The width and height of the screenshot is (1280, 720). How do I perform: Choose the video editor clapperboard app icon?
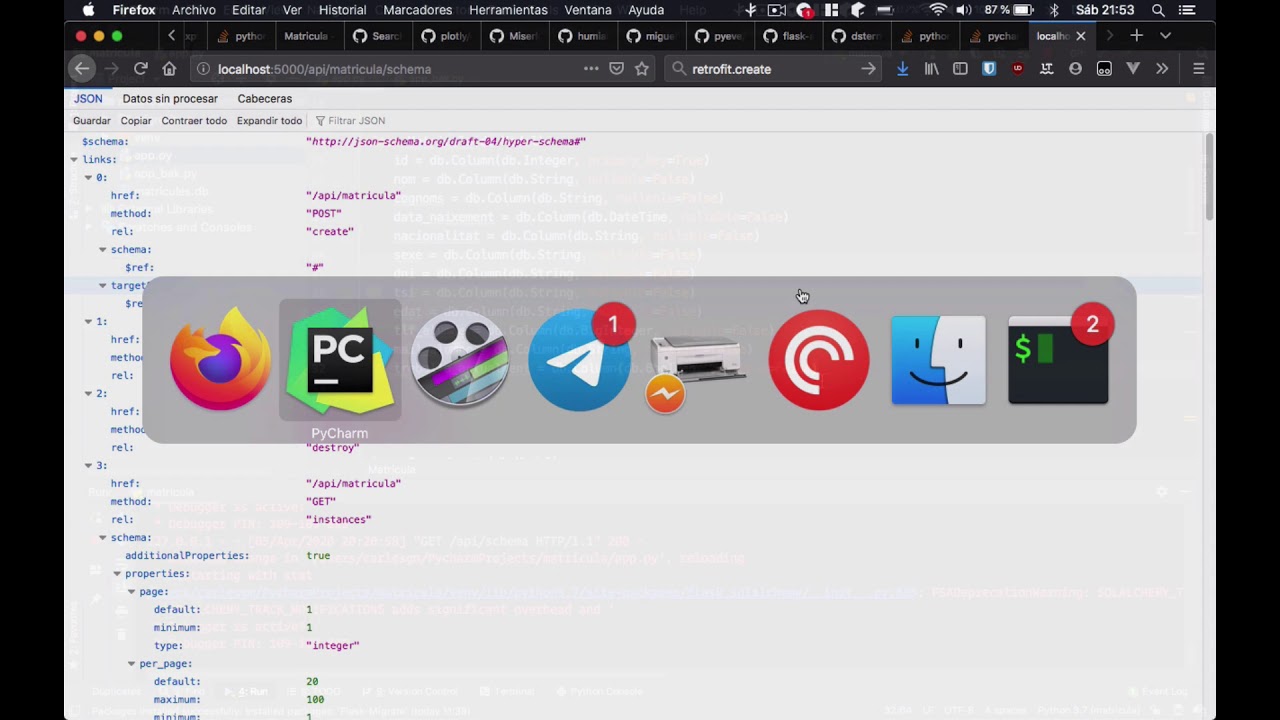click(x=460, y=360)
